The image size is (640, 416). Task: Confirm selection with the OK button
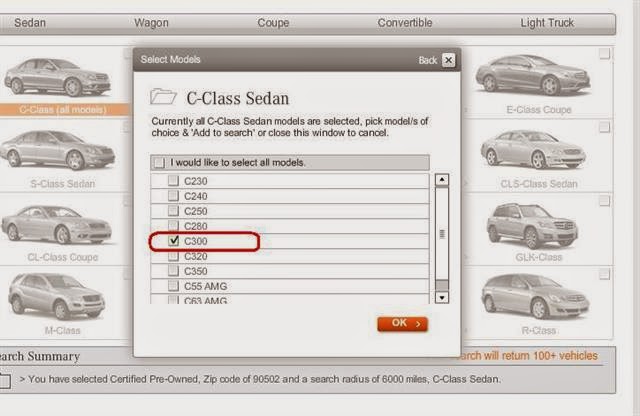point(402,324)
